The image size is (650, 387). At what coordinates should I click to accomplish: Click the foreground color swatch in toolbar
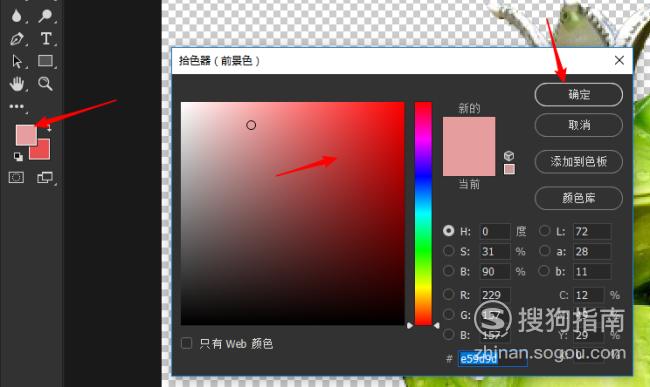(26, 135)
